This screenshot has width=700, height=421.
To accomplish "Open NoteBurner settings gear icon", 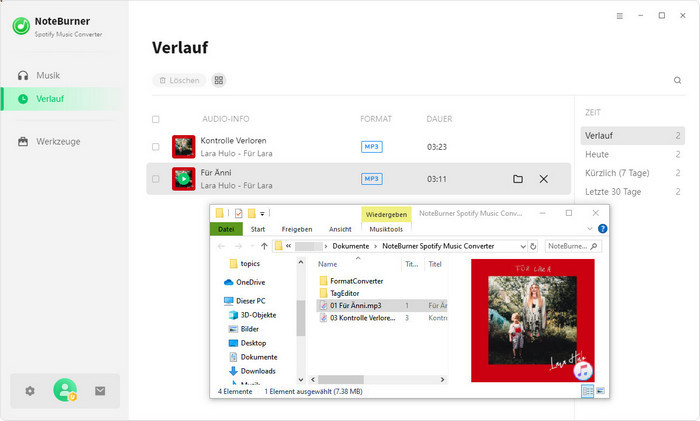I will 30,391.
